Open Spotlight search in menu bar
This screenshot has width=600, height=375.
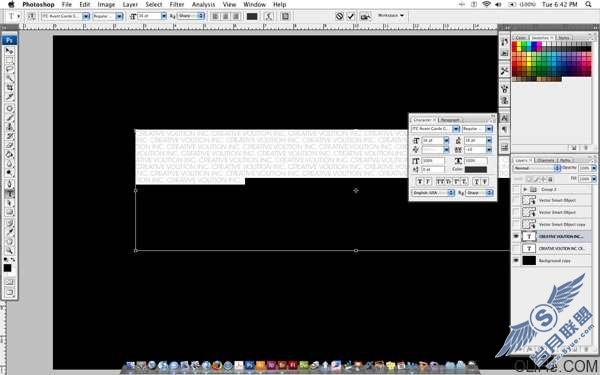point(589,5)
